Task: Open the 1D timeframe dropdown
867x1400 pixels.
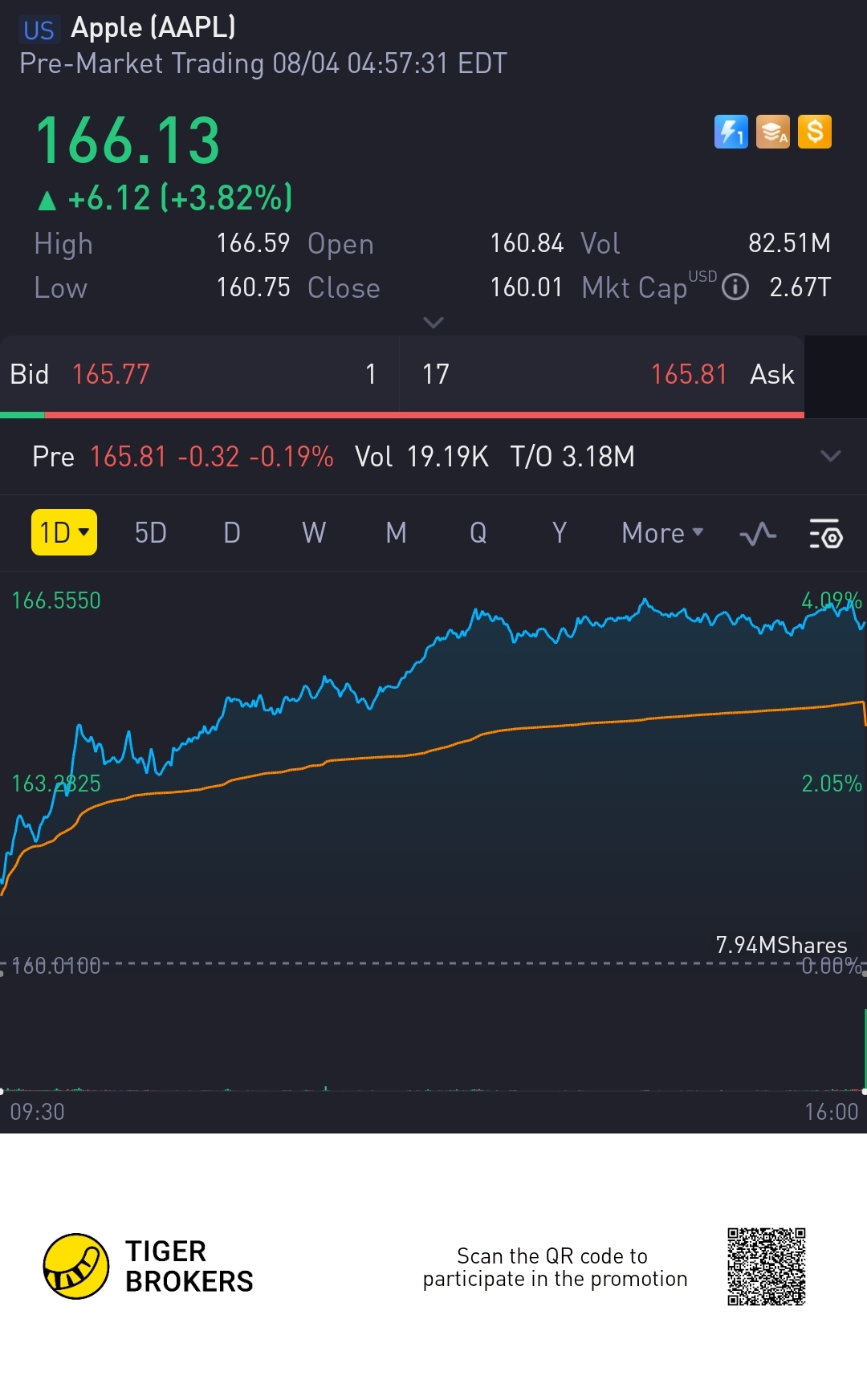Action: tap(64, 532)
